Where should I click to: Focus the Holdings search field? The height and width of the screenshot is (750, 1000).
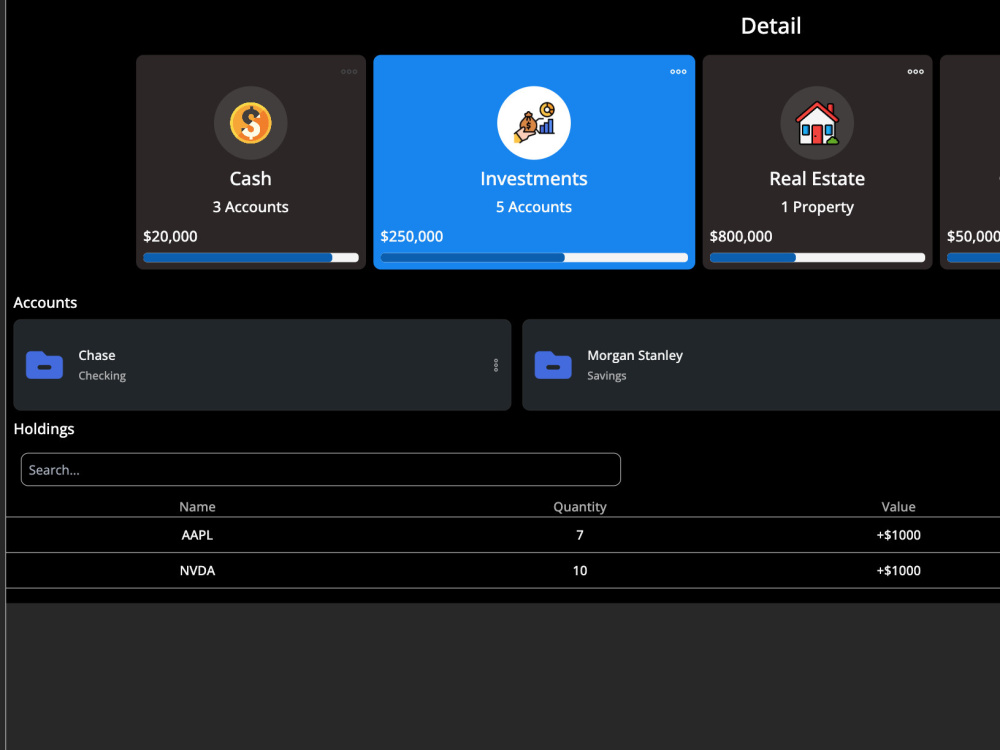(321, 469)
